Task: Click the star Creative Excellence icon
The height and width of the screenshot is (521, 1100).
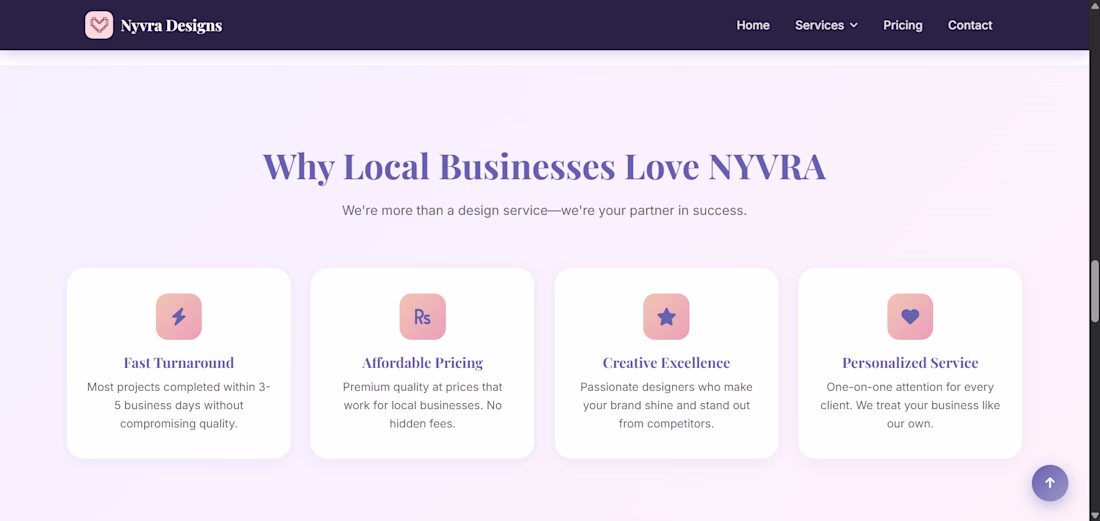Action: click(666, 316)
